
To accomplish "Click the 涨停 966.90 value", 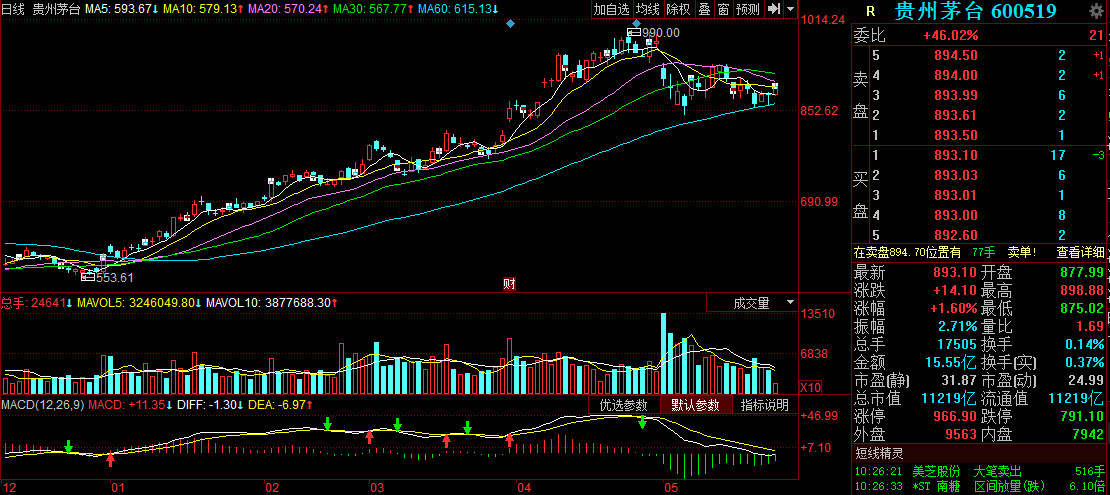I will coord(954,416).
